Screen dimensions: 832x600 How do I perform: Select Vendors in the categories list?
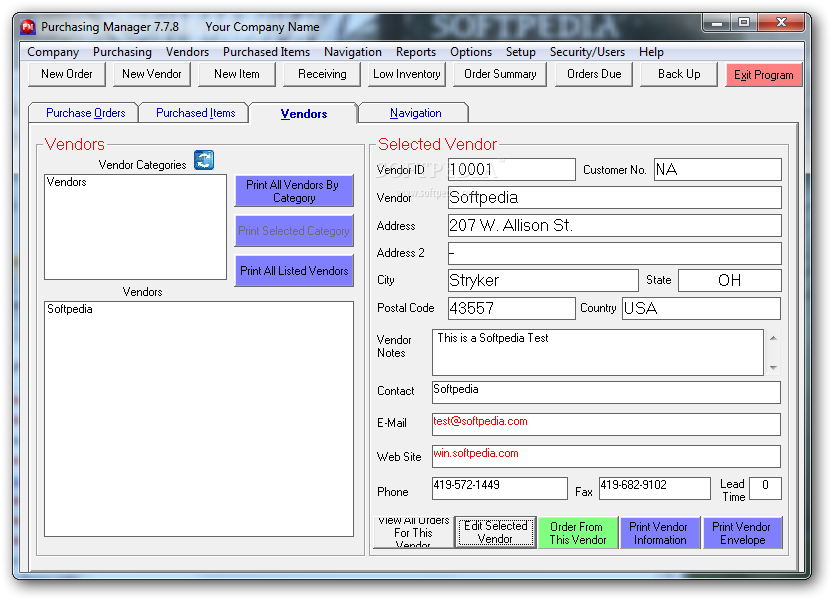point(135,182)
